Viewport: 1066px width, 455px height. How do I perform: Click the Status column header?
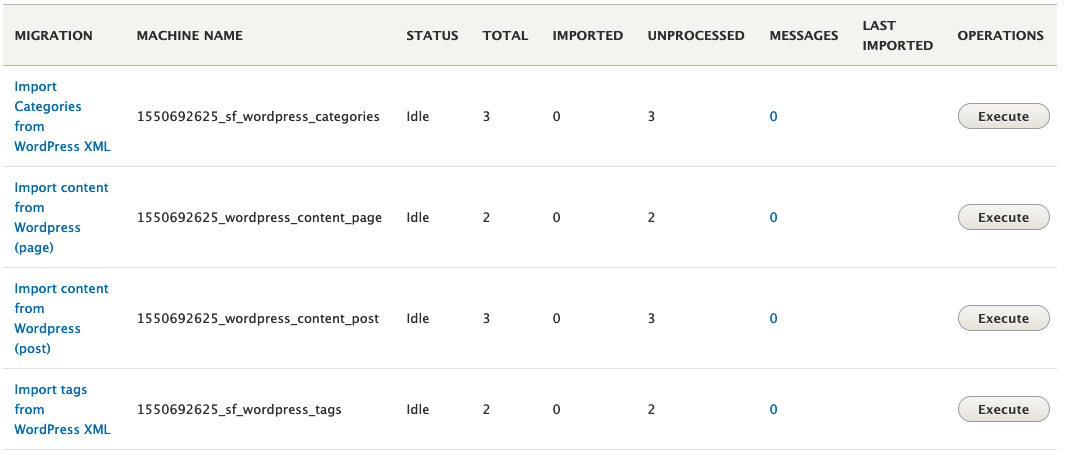click(432, 35)
